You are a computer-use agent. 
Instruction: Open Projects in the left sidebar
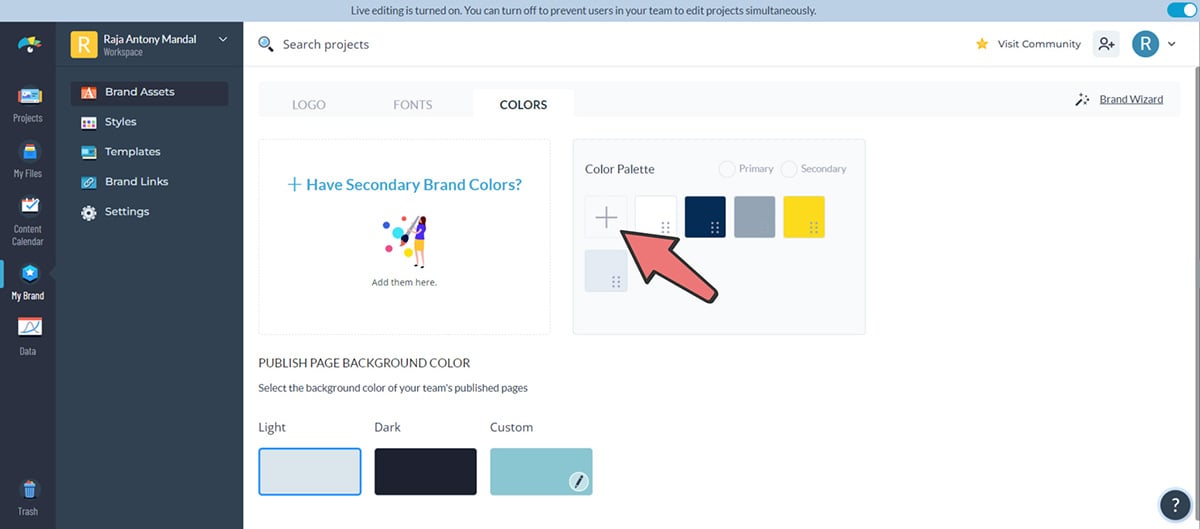[x=28, y=104]
